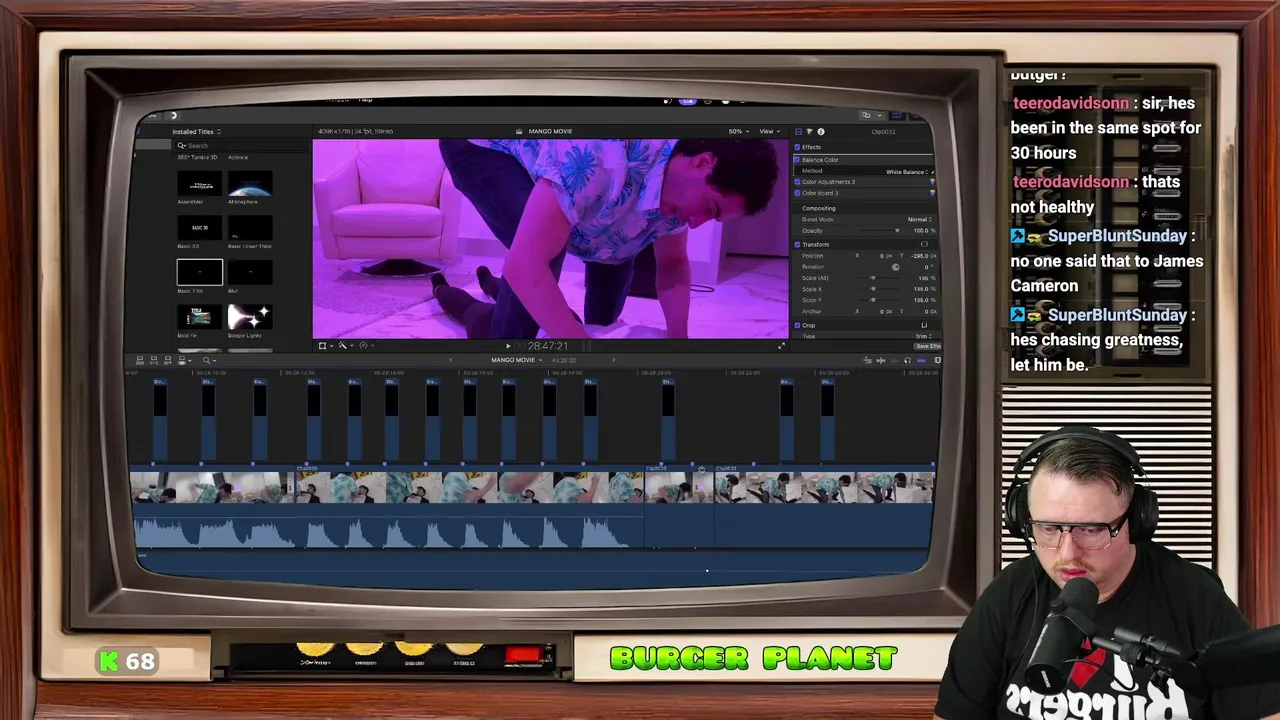The width and height of the screenshot is (1280, 720).
Task: Open the View options dropdown
Action: pyautogui.click(x=769, y=131)
